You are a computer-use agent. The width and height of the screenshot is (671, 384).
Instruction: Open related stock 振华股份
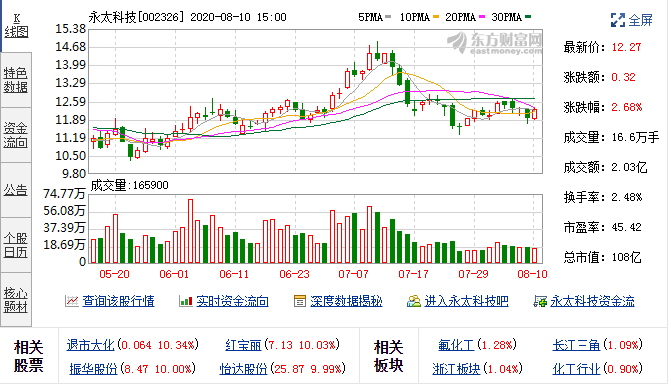tap(93, 369)
